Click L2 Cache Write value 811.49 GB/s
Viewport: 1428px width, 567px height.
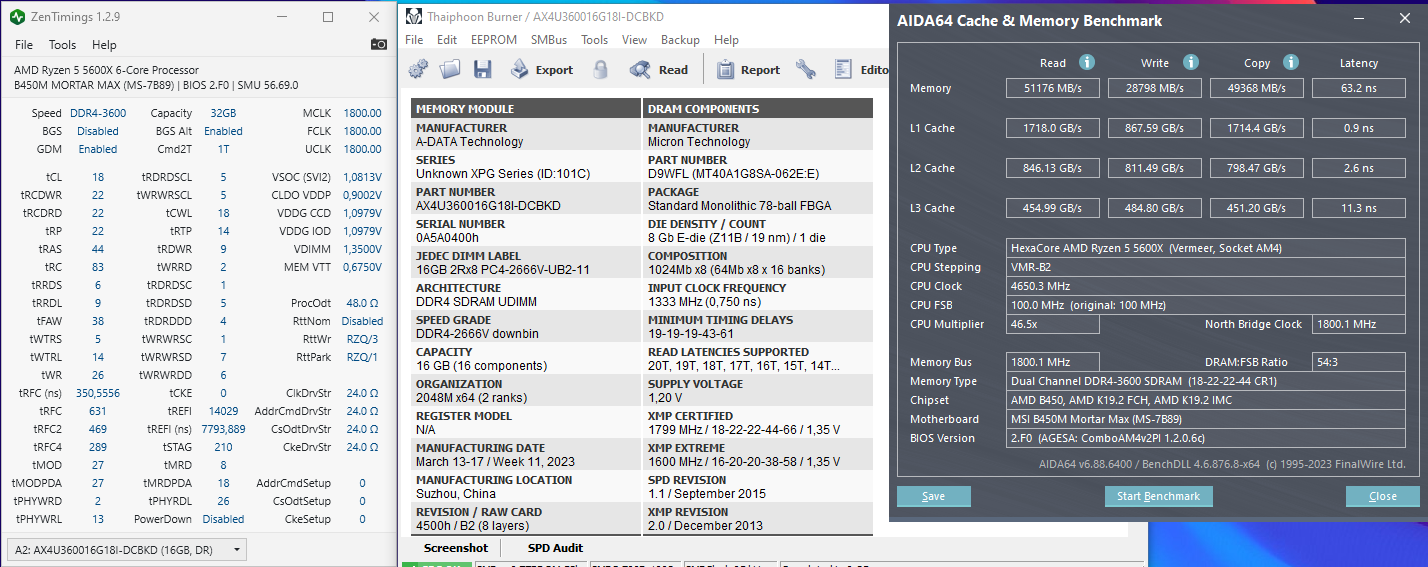coord(1155,168)
